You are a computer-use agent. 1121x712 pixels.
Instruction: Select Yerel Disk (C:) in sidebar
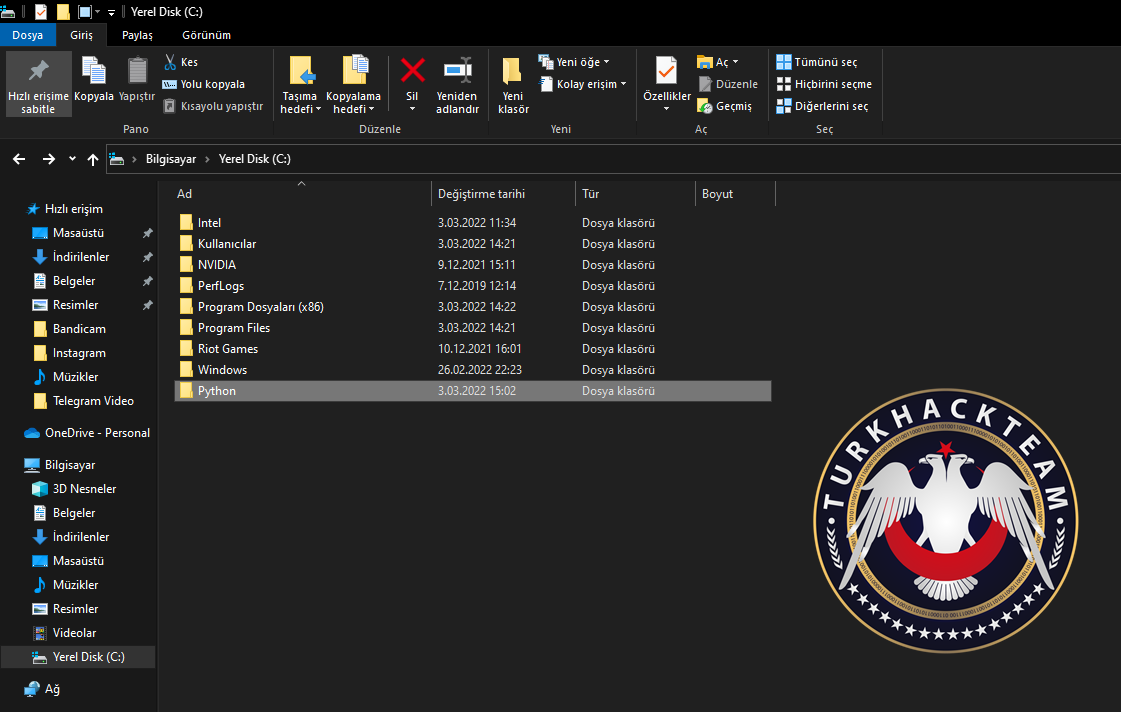[78, 657]
